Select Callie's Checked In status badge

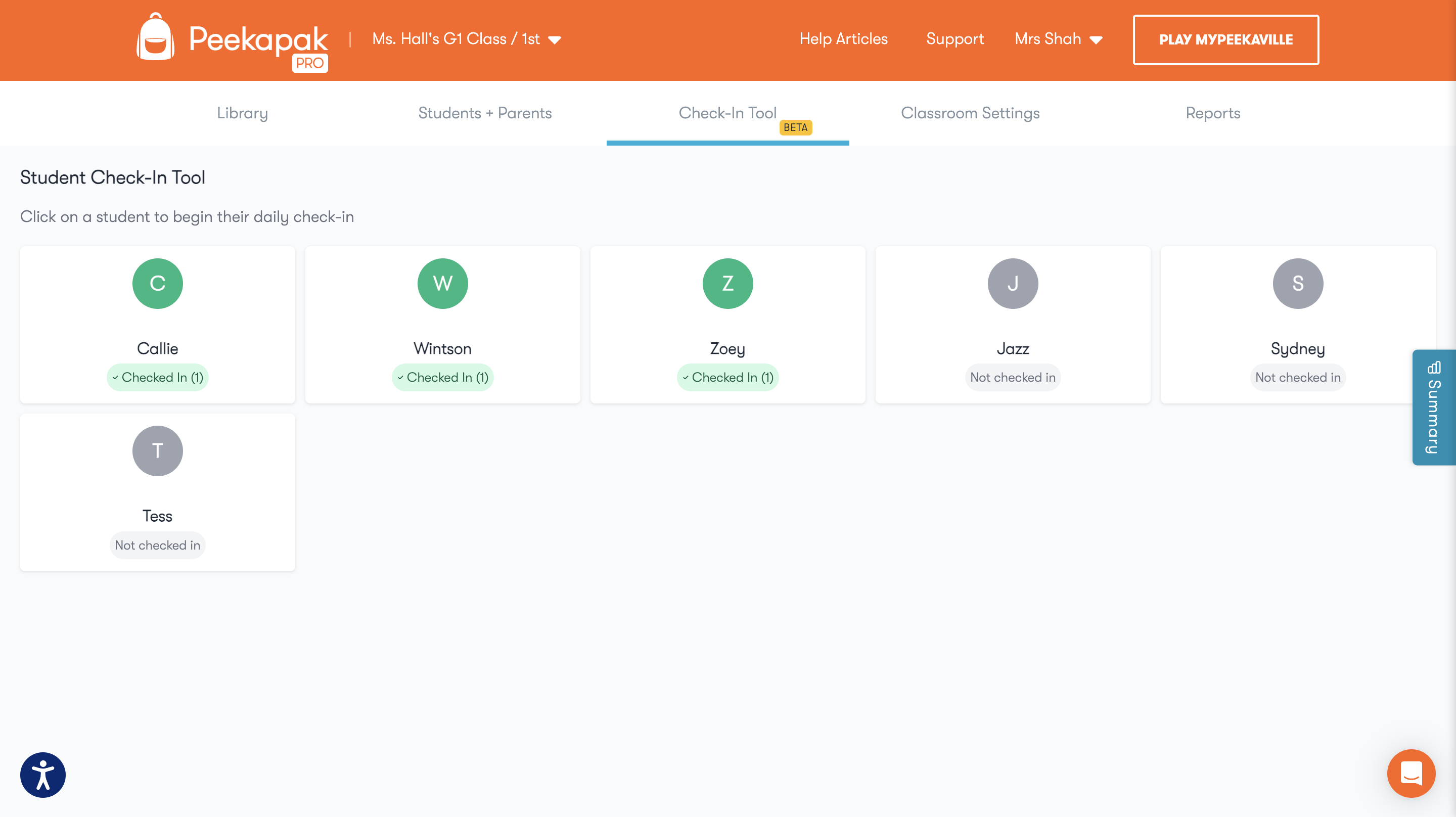tap(158, 377)
